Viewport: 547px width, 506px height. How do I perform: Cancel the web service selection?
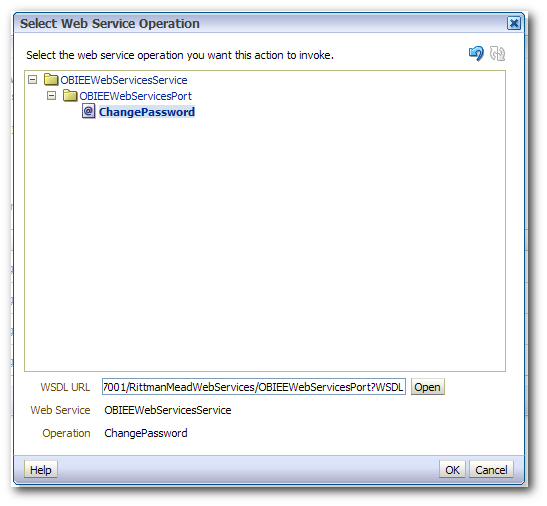[491, 470]
